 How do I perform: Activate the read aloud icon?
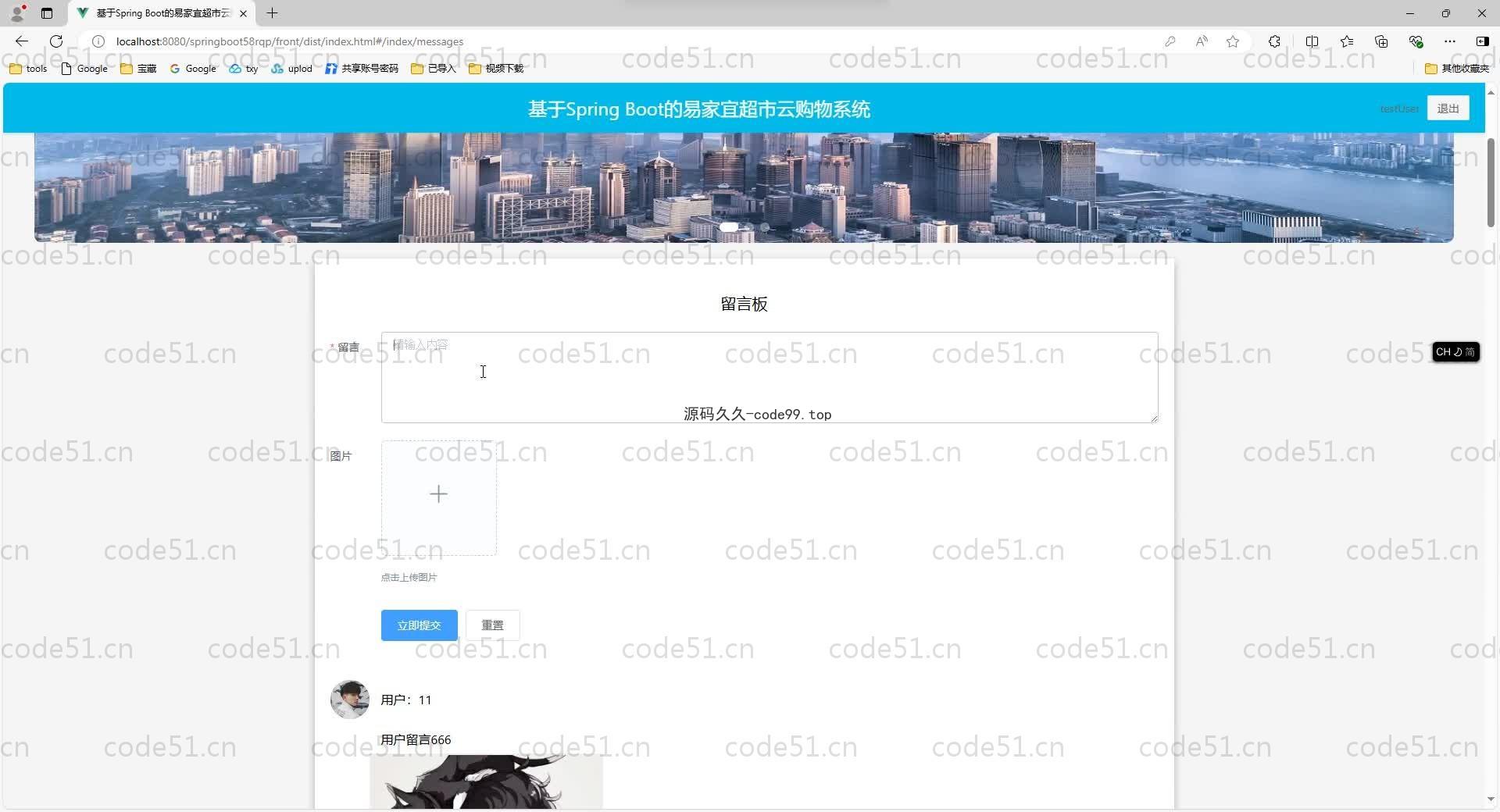1202,41
